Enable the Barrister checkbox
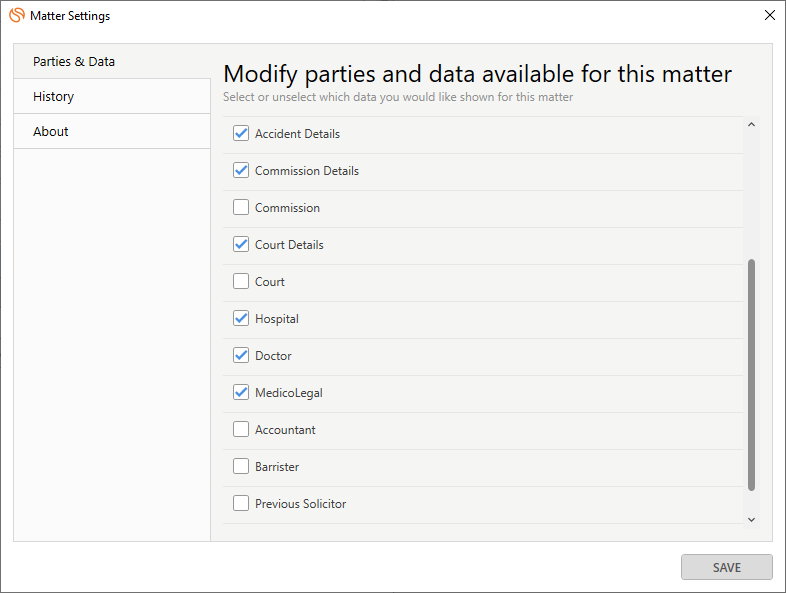Screen dimensions: 786x593 (241, 466)
